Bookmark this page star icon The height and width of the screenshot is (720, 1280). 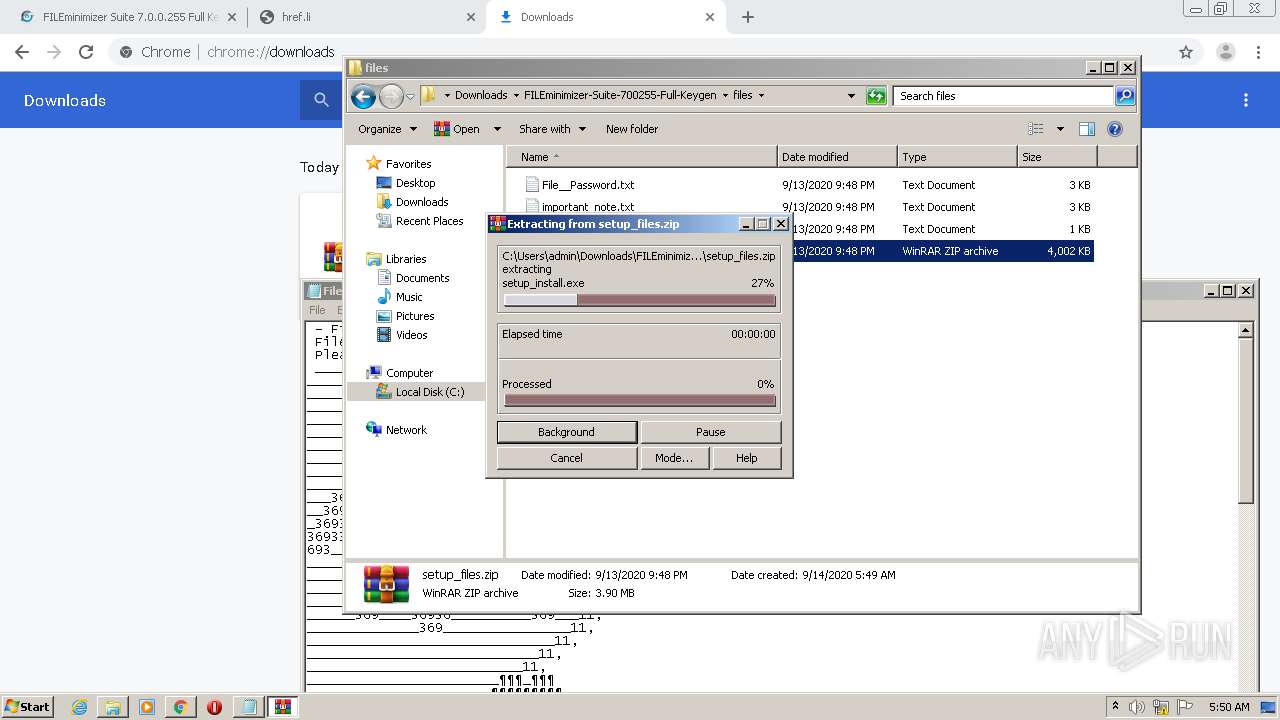[x=1186, y=52]
